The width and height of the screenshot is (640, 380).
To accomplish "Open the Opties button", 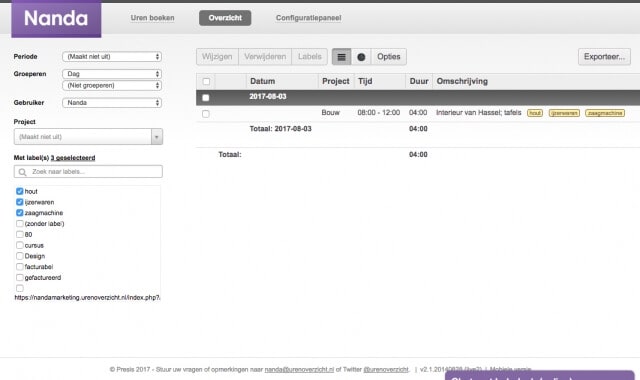I will [389, 57].
